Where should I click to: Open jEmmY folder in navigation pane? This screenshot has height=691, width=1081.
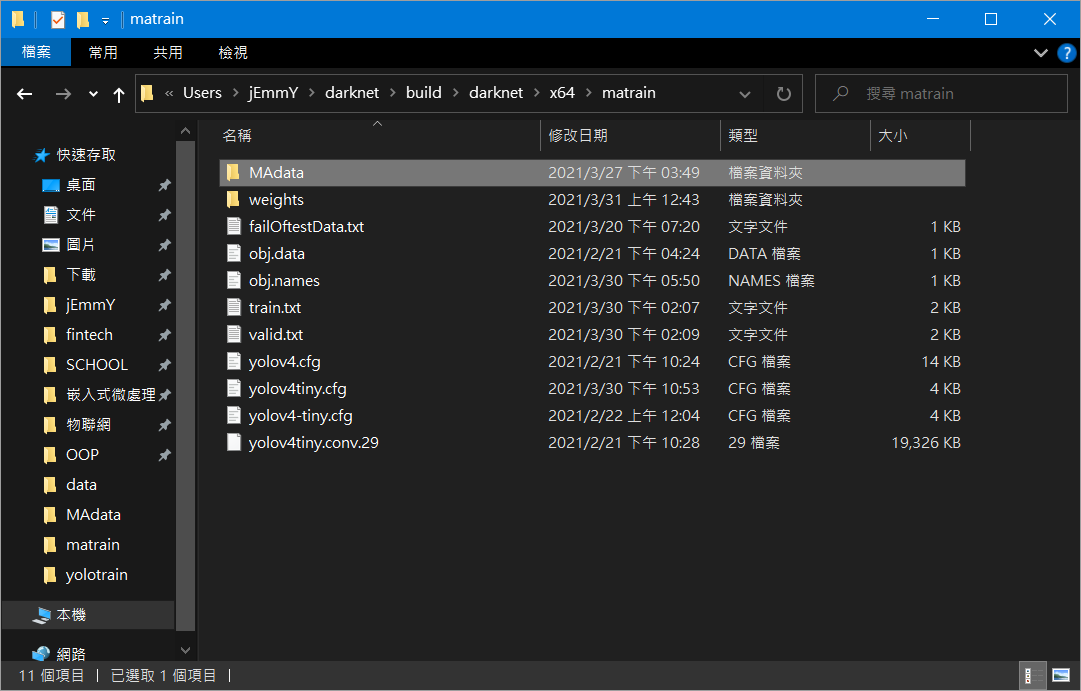tap(90, 305)
